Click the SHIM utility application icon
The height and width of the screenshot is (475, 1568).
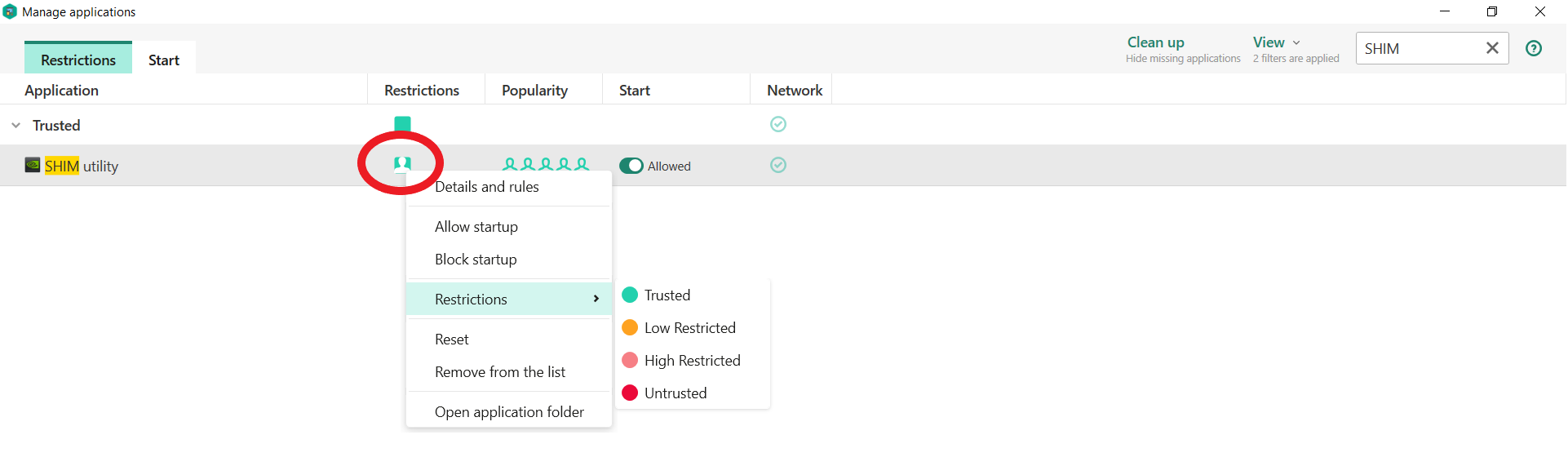(x=33, y=166)
